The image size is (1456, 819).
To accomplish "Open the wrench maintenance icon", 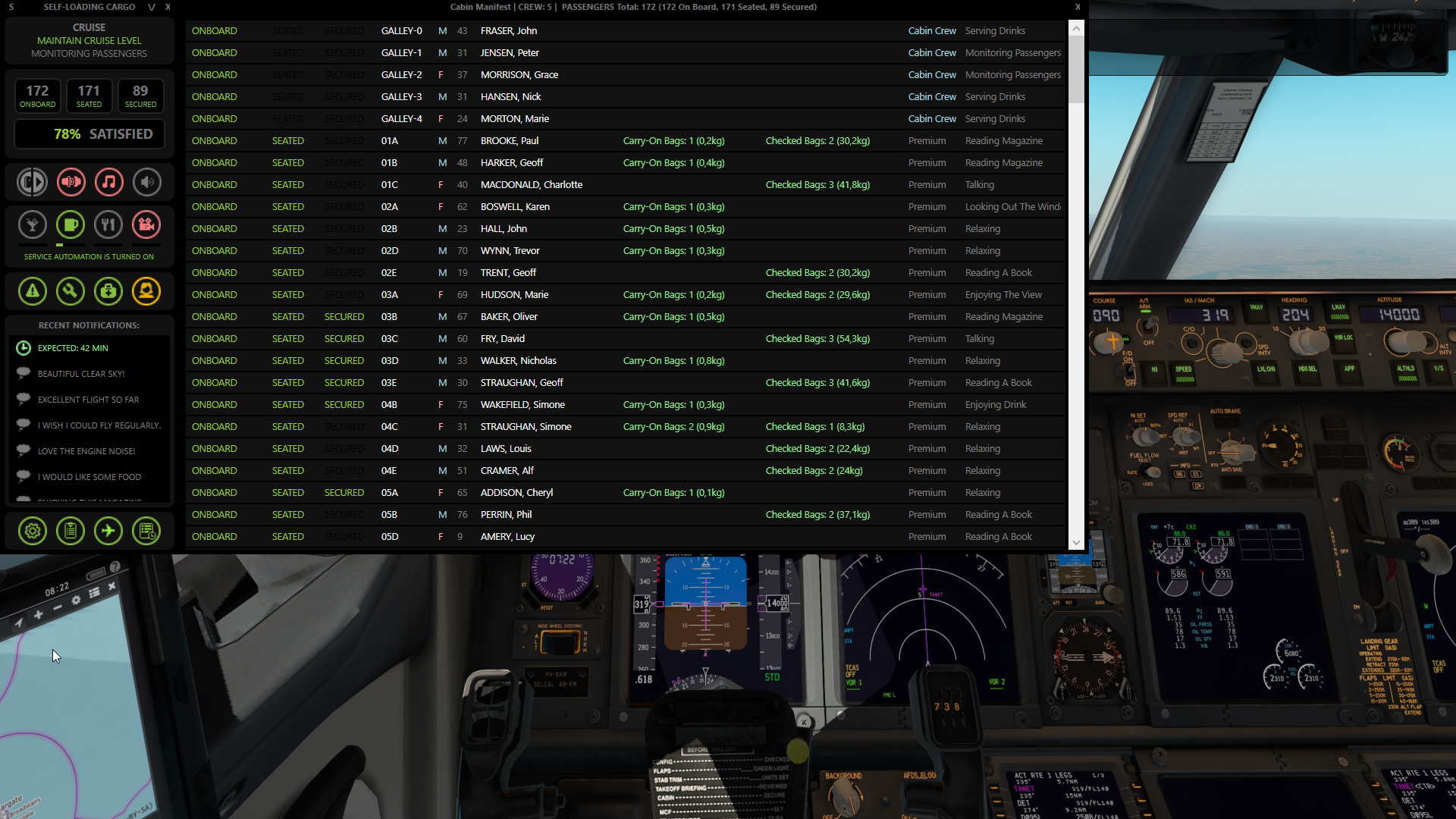I will pos(71,291).
